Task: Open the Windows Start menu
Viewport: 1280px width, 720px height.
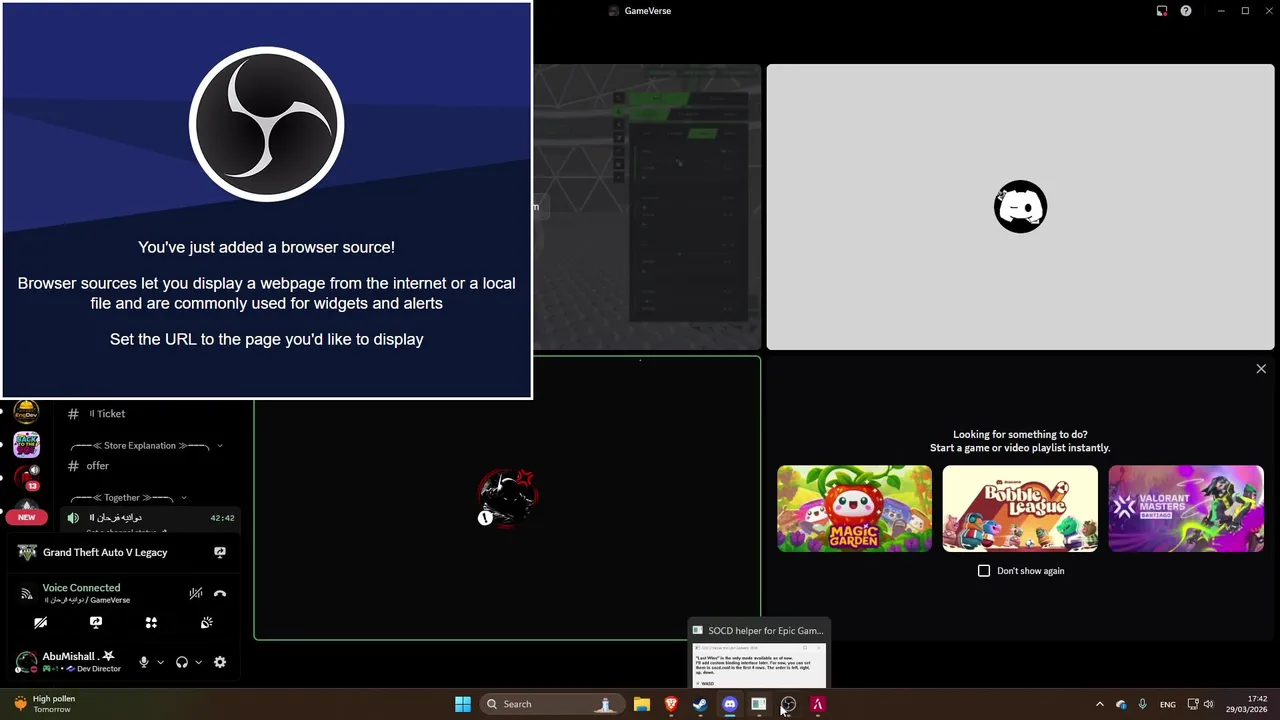Action: pyautogui.click(x=463, y=704)
